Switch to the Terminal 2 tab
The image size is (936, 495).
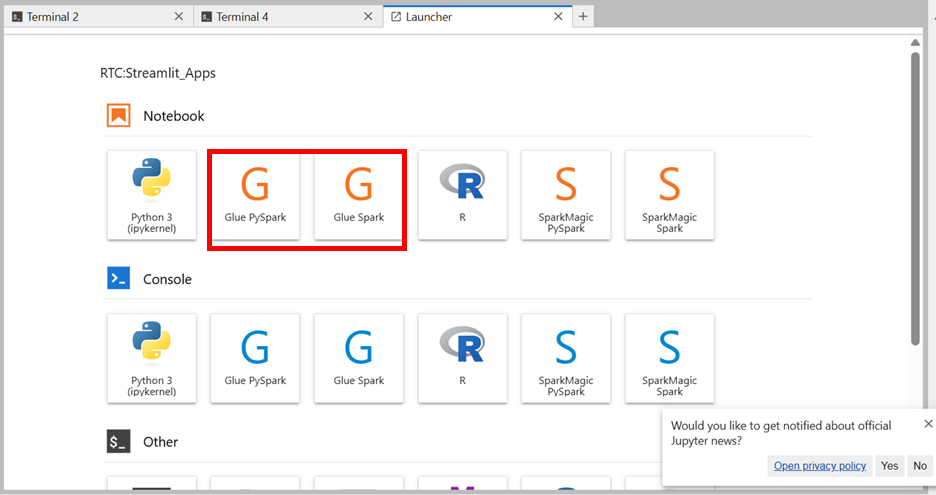tap(98, 17)
